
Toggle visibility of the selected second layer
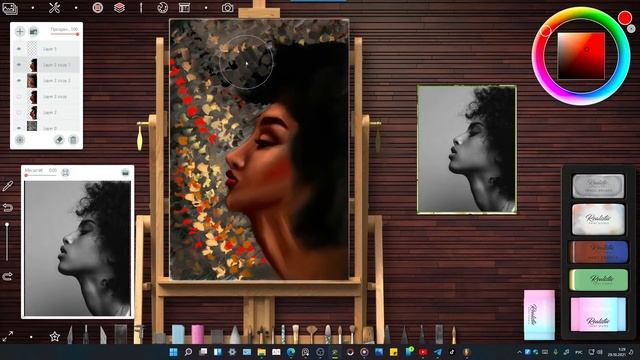pos(19,65)
